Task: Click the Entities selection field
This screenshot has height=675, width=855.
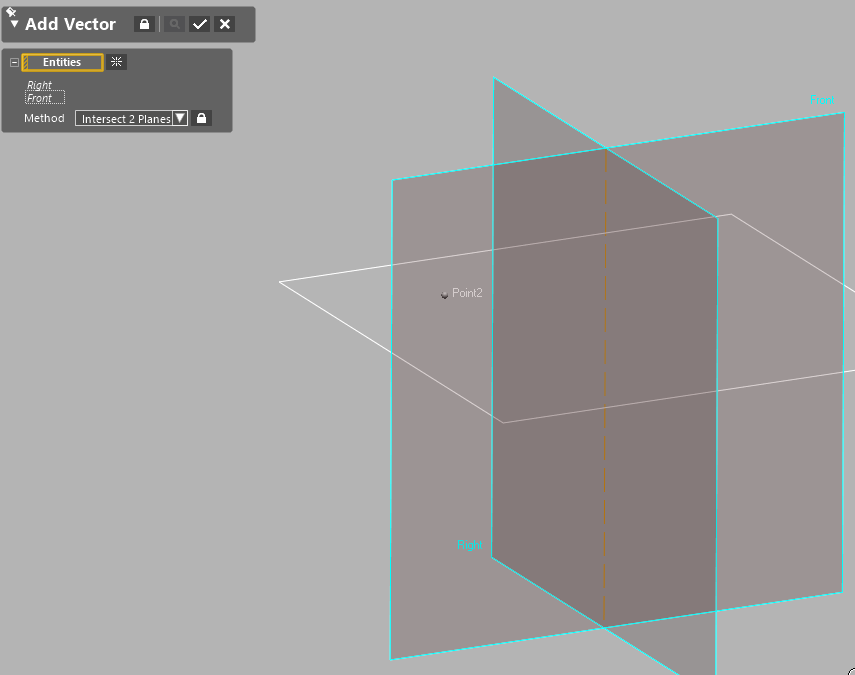Action: (x=62, y=61)
